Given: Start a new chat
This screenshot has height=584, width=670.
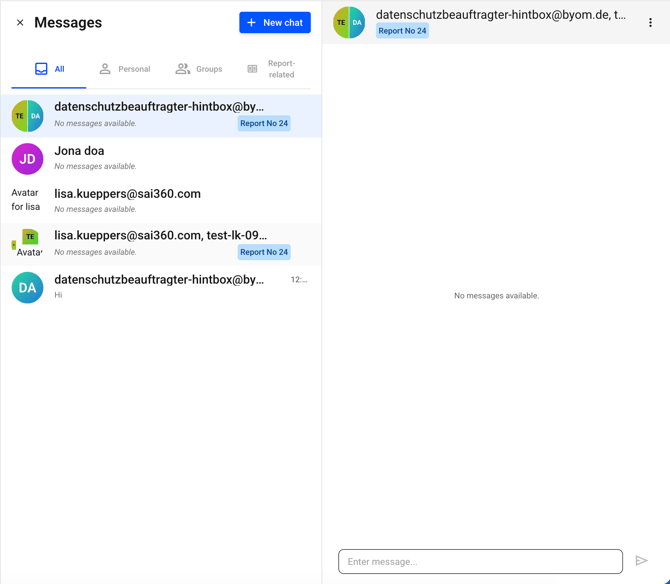Looking at the screenshot, I should (275, 23).
